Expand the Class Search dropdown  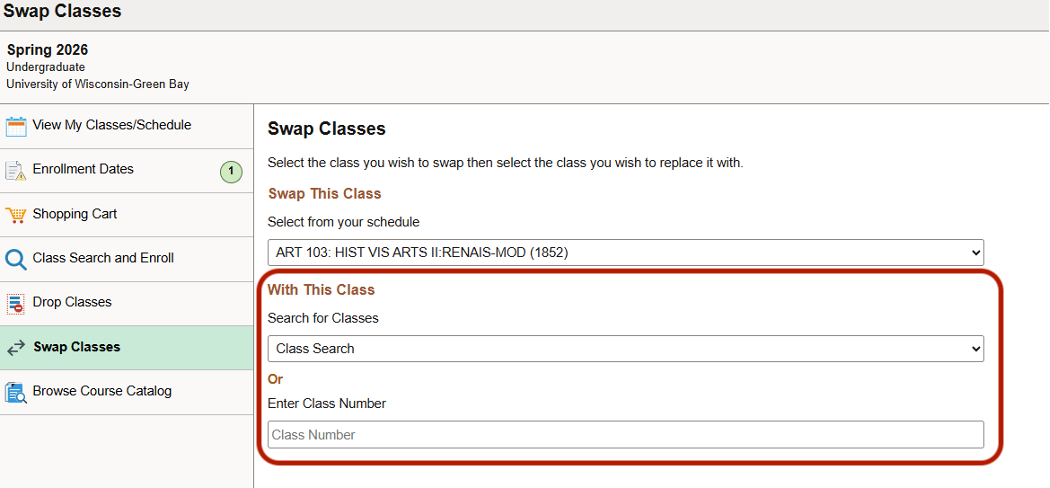pyautogui.click(x=625, y=349)
